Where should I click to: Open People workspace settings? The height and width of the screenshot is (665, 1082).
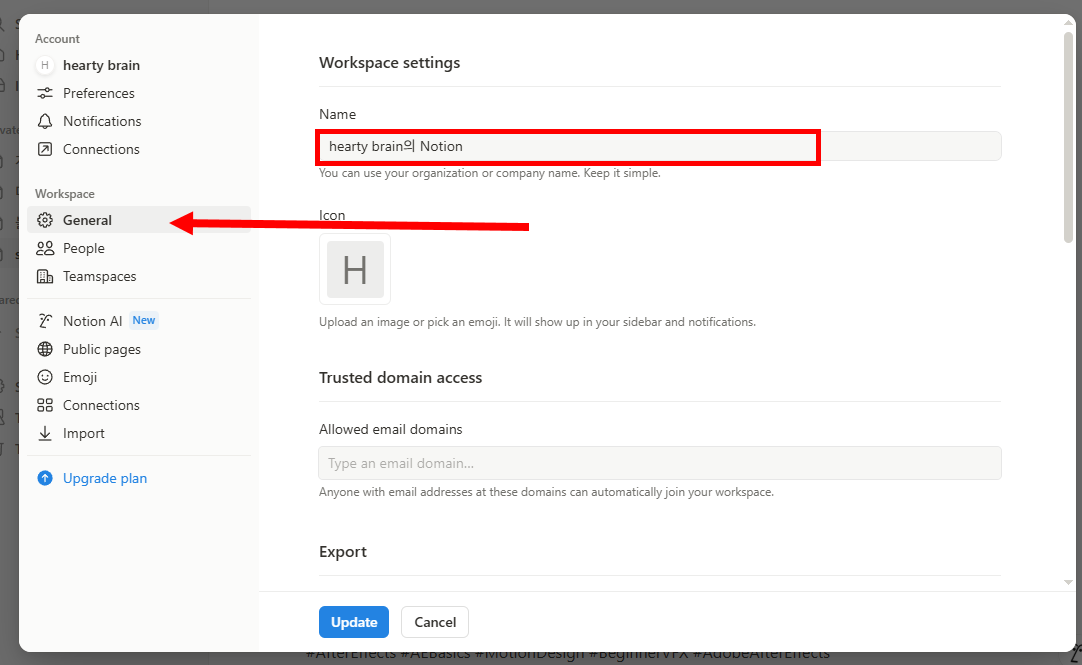click(x=139, y=248)
